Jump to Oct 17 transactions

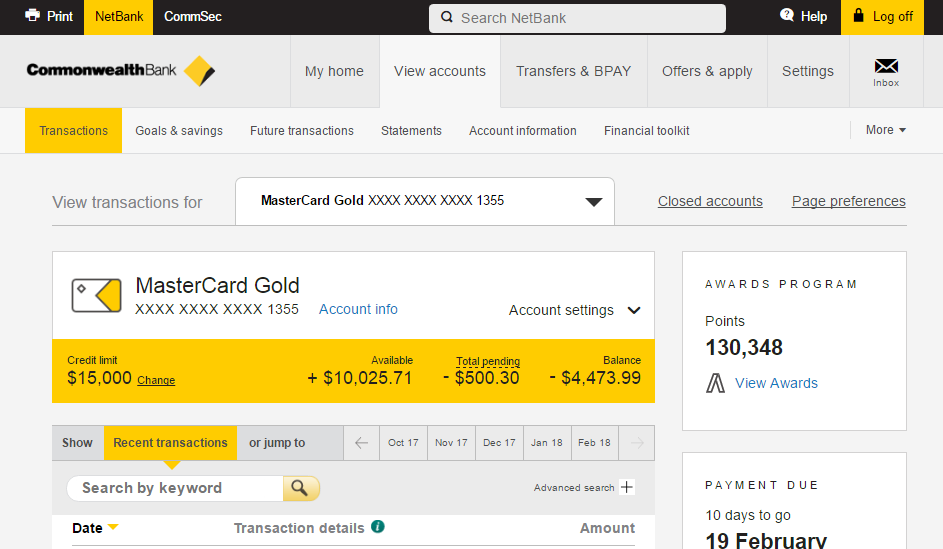[403, 443]
